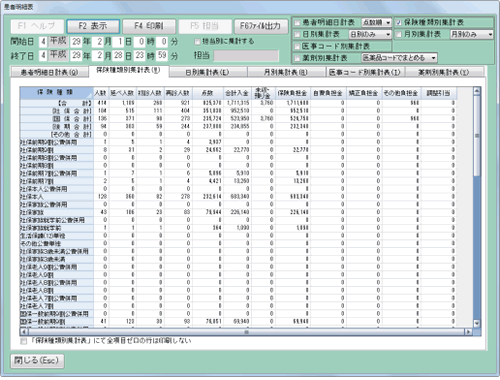Screen dimensions: 500x380
Task: Check the 薬剤別集計表 checkbox
Action: pyautogui.click(x=297, y=58)
